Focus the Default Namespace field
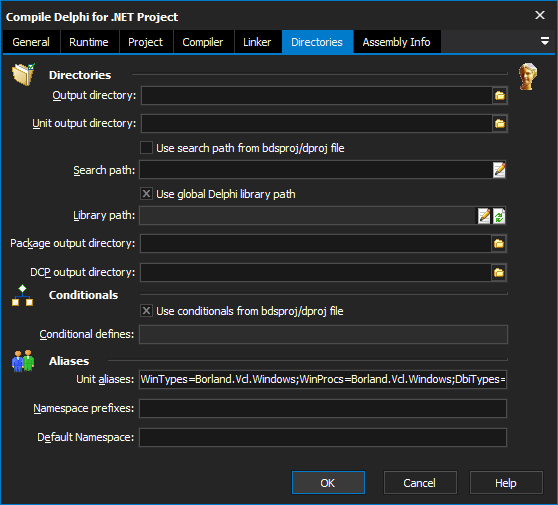 coord(323,437)
